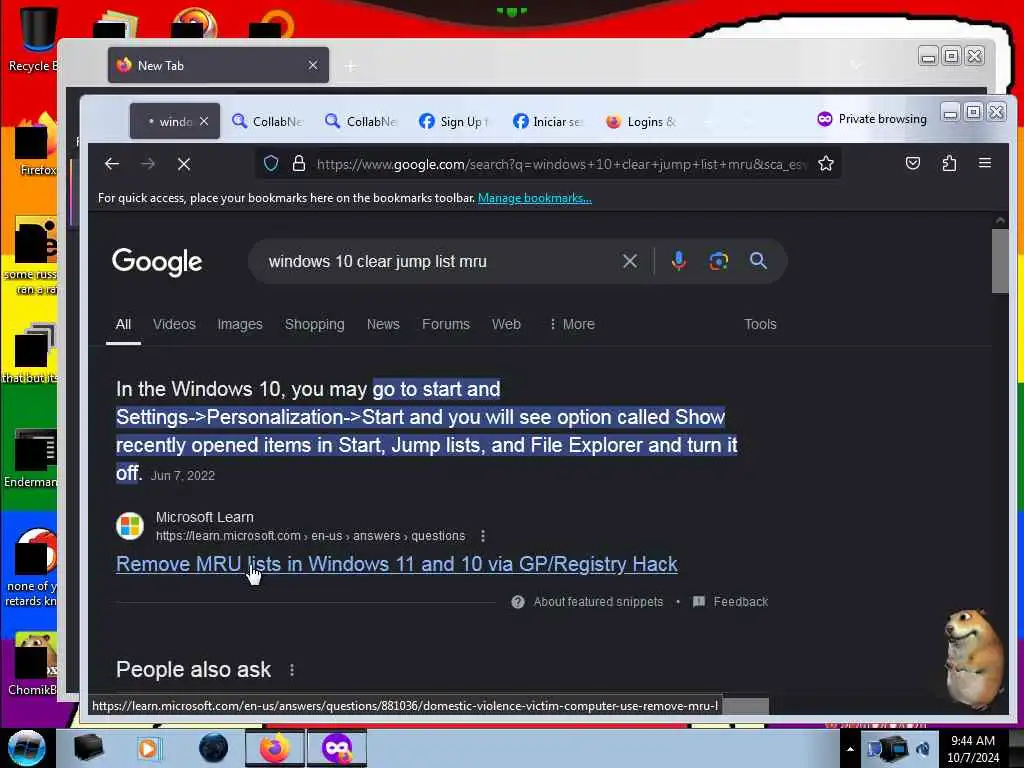The width and height of the screenshot is (1024, 768).
Task: Open the Save to Pocket icon
Action: (x=913, y=163)
